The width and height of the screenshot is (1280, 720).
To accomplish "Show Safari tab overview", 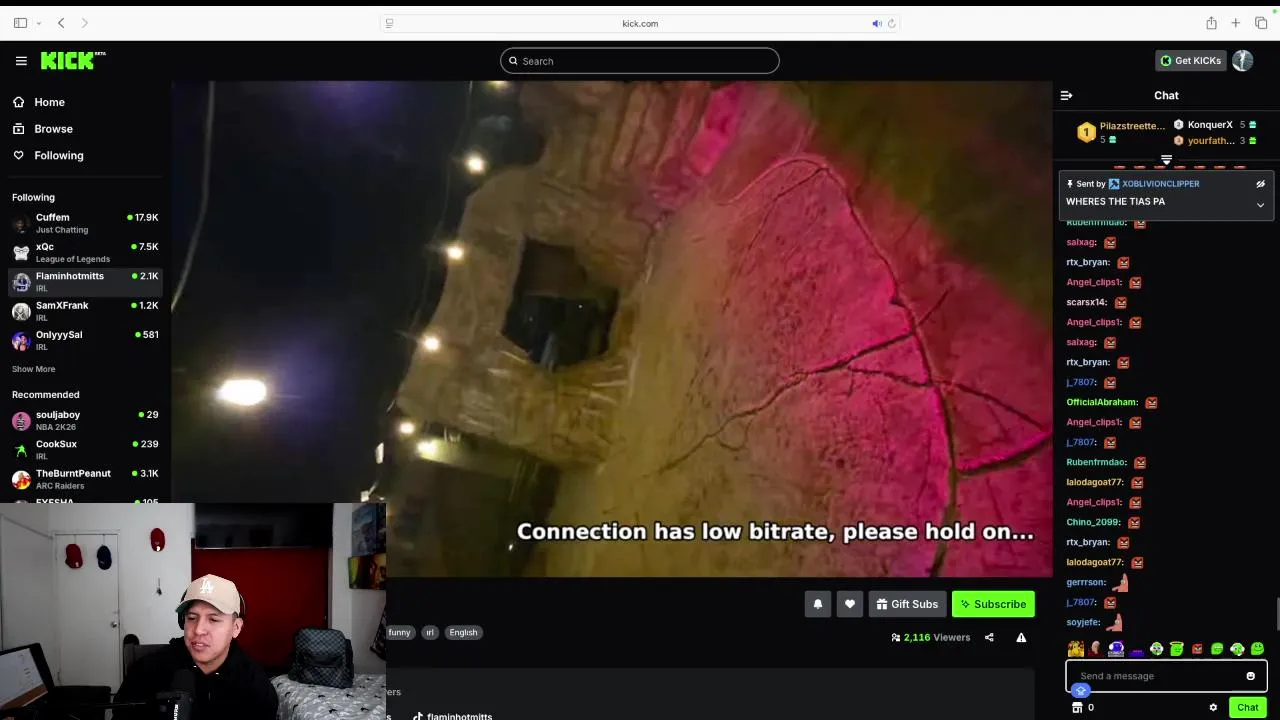I will (1260, 23).
